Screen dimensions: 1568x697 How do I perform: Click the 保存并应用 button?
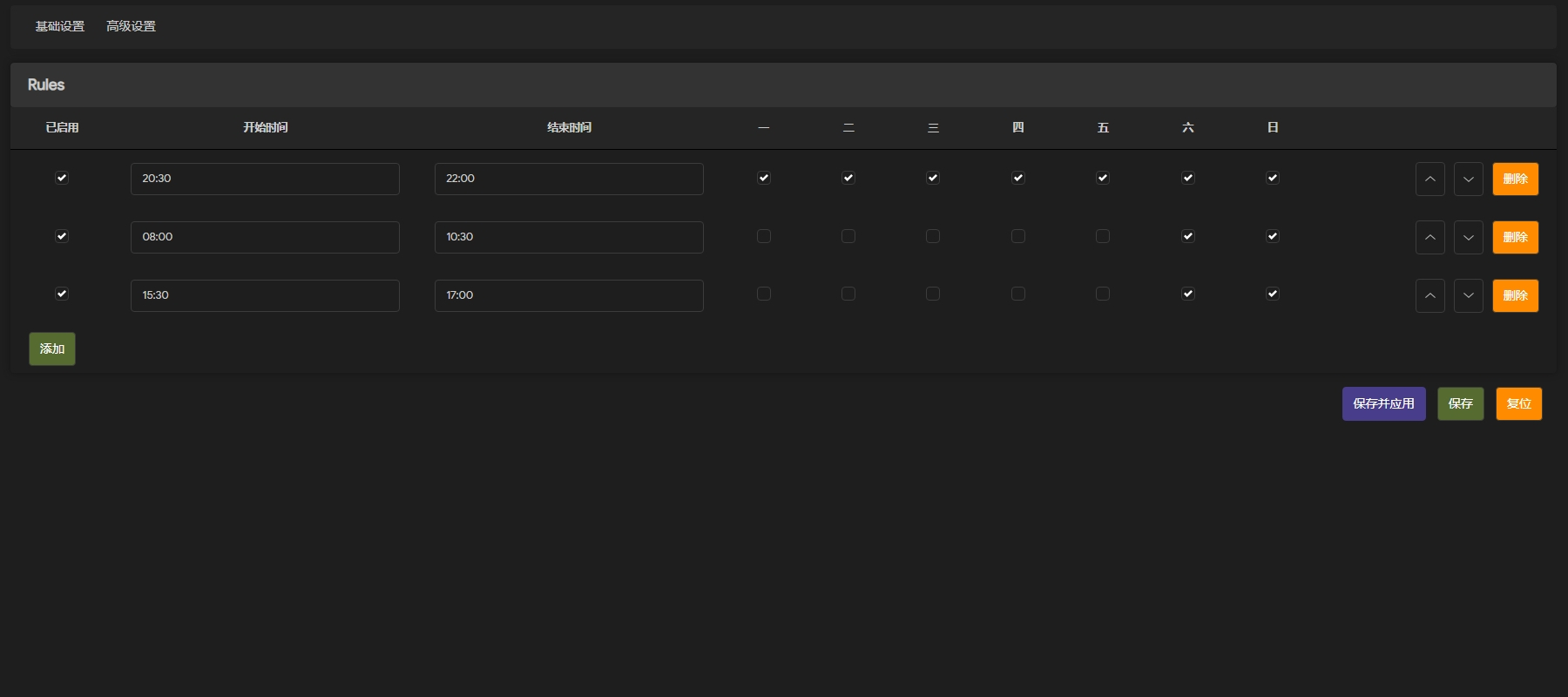[1383, 404]
